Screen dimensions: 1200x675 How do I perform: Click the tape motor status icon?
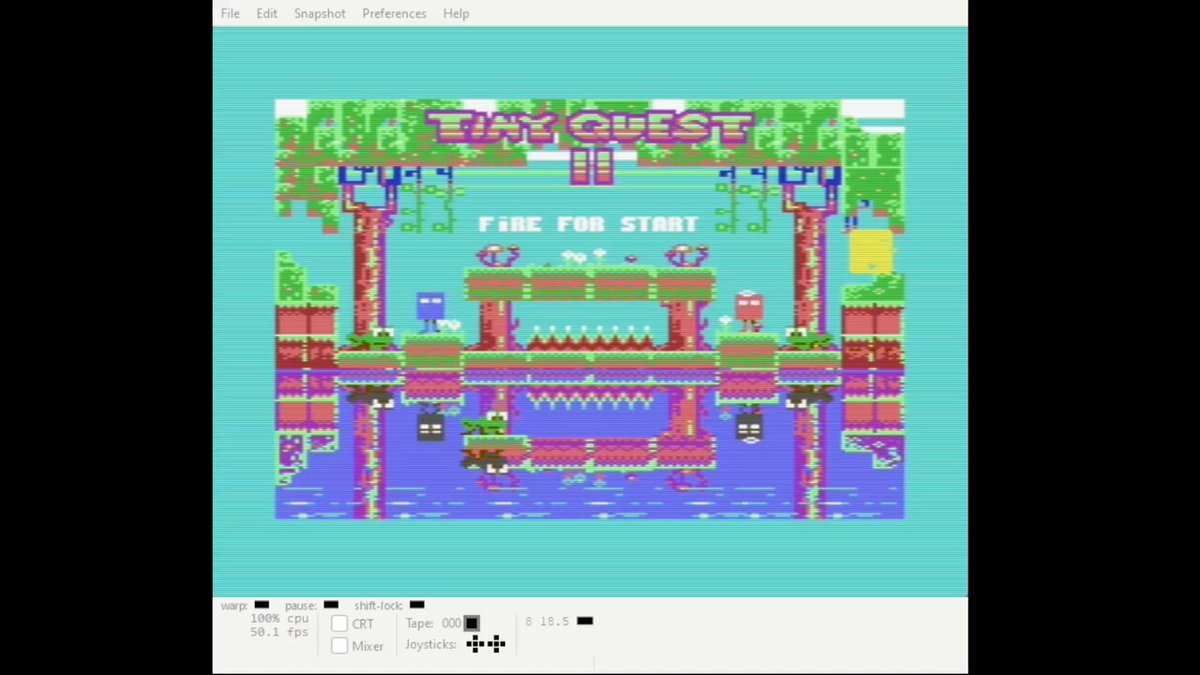point(471,623)
